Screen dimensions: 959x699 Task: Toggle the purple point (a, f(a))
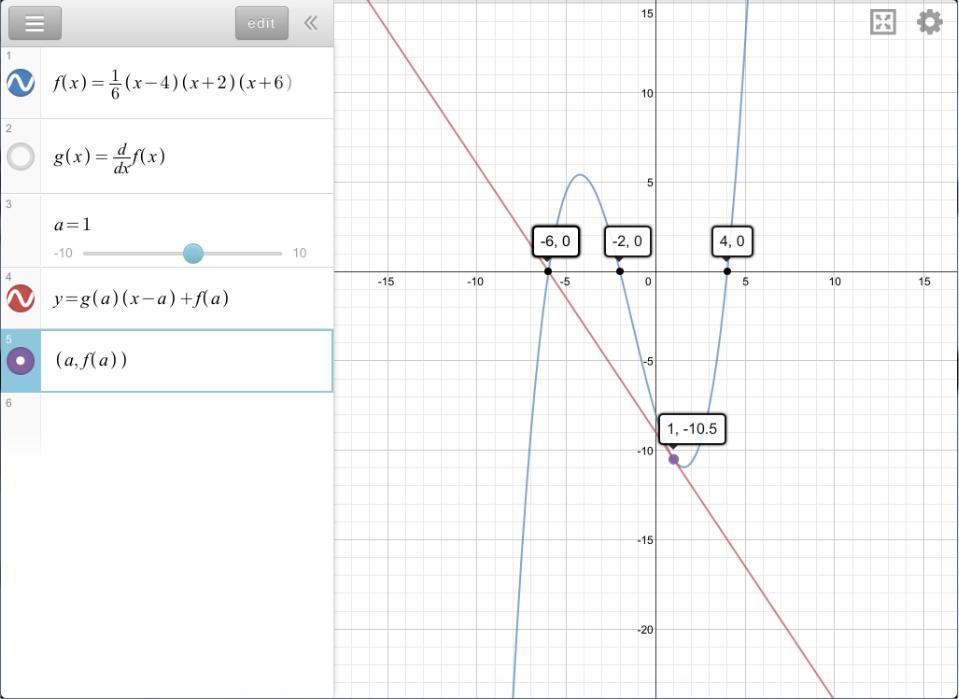21,361
